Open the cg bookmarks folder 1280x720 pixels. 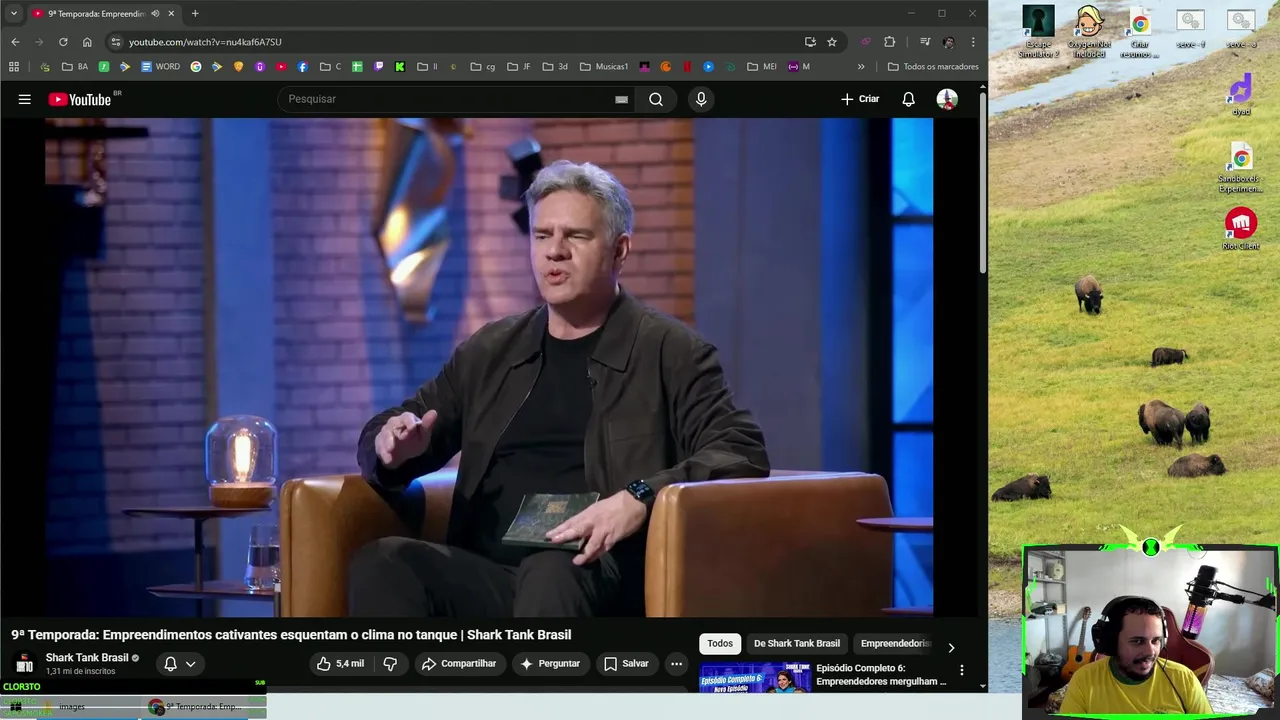tap(484, 67)
